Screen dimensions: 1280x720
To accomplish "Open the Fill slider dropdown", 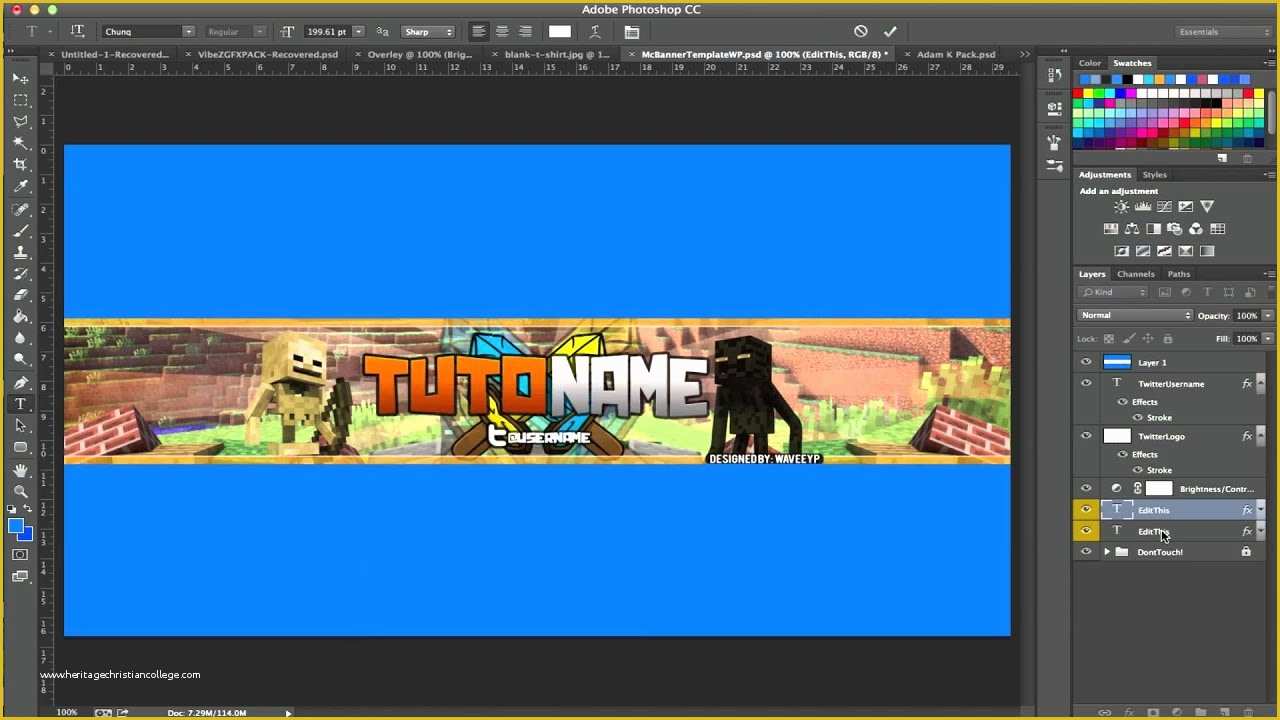I will coord(1267,339).
